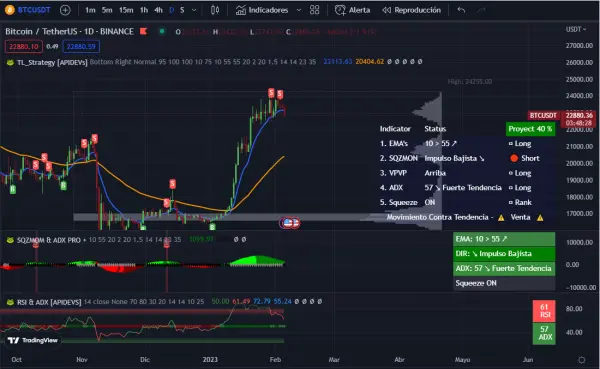
Task: Click the EMA: 10 > 55 green row
Action: [504, 239]
